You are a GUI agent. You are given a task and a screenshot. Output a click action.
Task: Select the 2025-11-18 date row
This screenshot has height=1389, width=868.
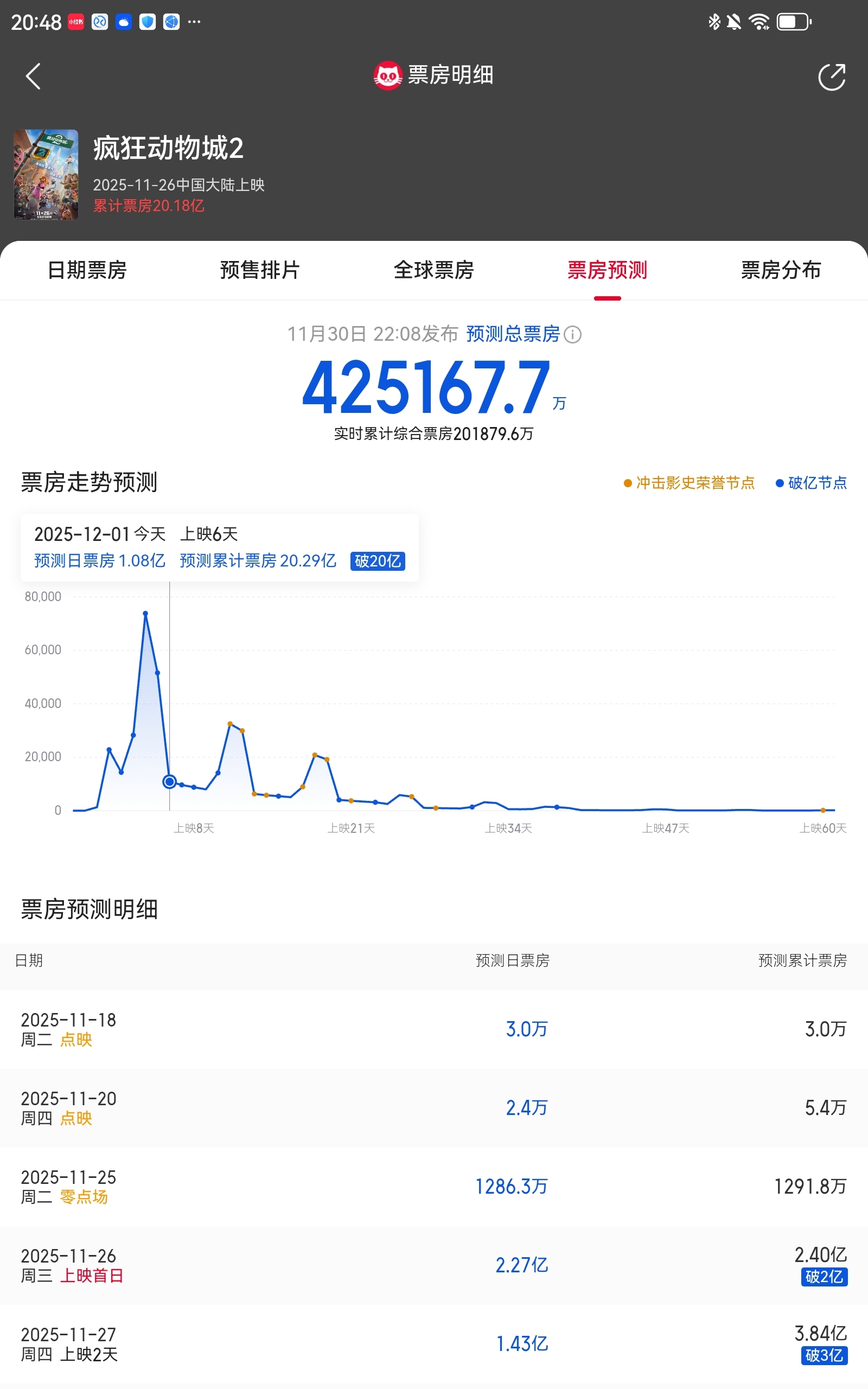(x=434, y=1029)
